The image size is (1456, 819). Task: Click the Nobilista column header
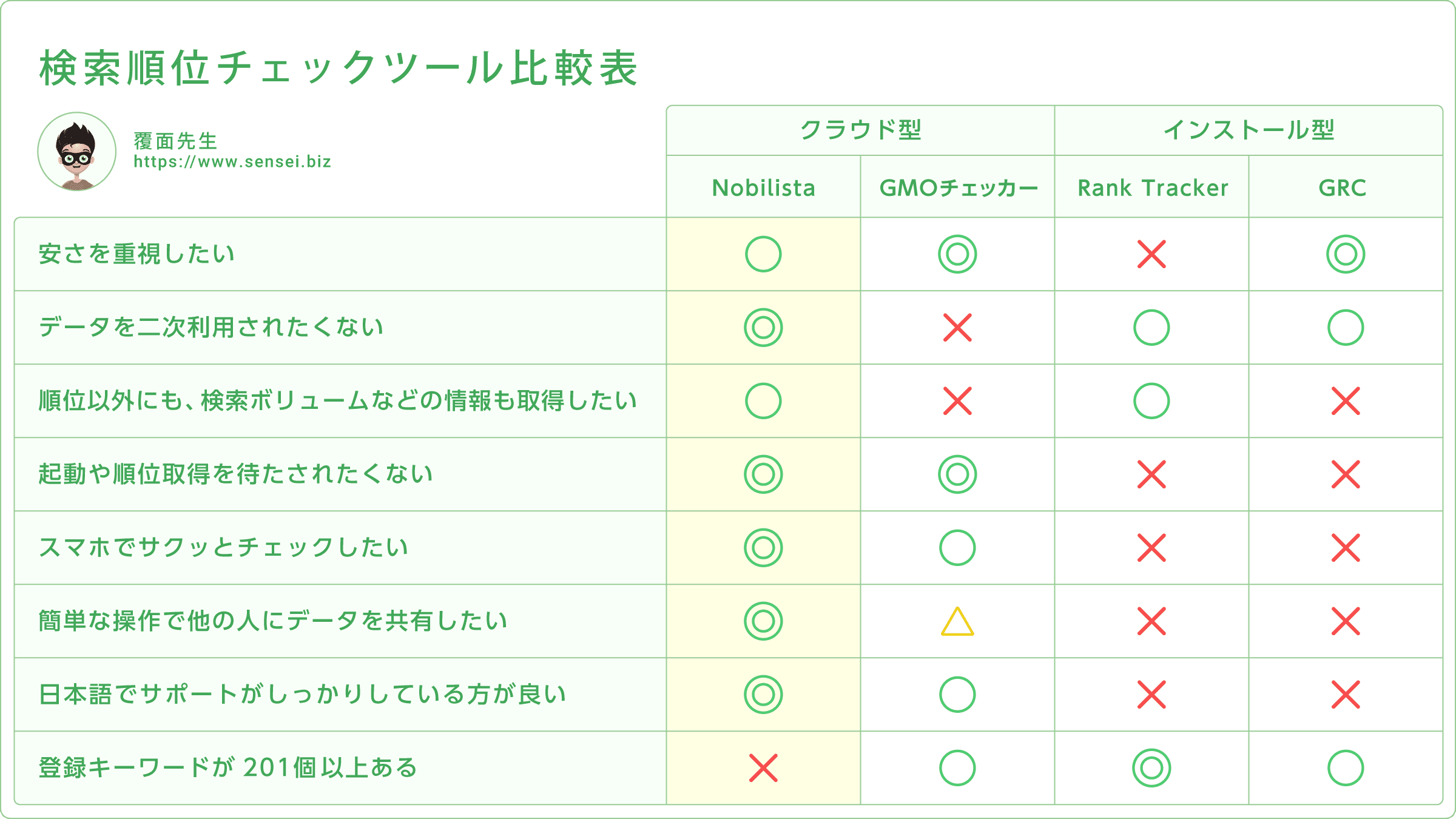pyautogui.click(x=763, y=187)
